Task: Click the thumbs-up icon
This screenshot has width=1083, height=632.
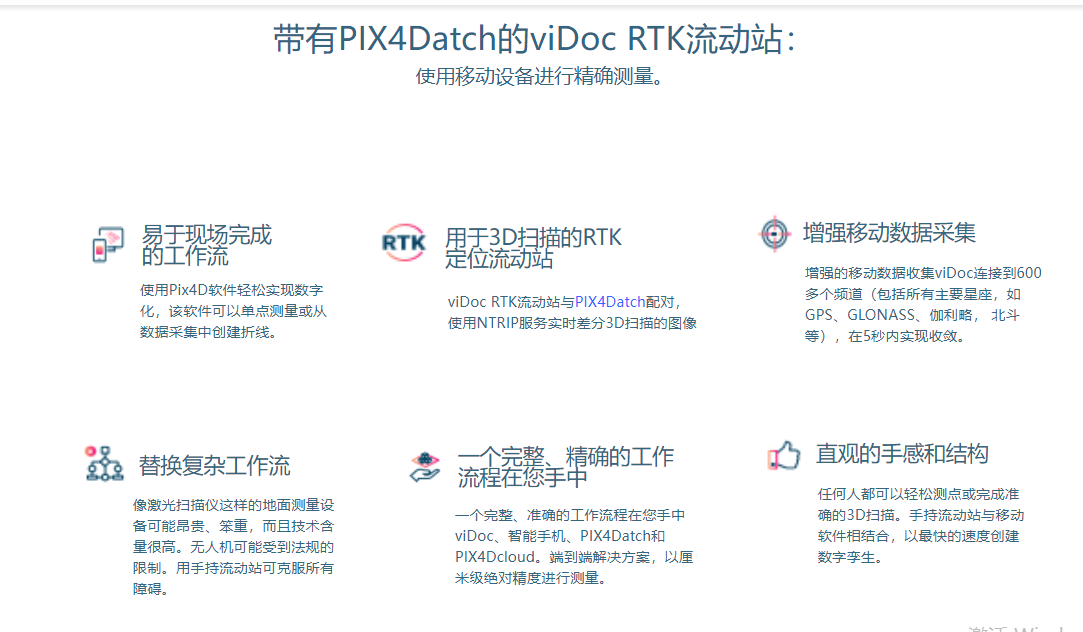Action: point(784,455)
